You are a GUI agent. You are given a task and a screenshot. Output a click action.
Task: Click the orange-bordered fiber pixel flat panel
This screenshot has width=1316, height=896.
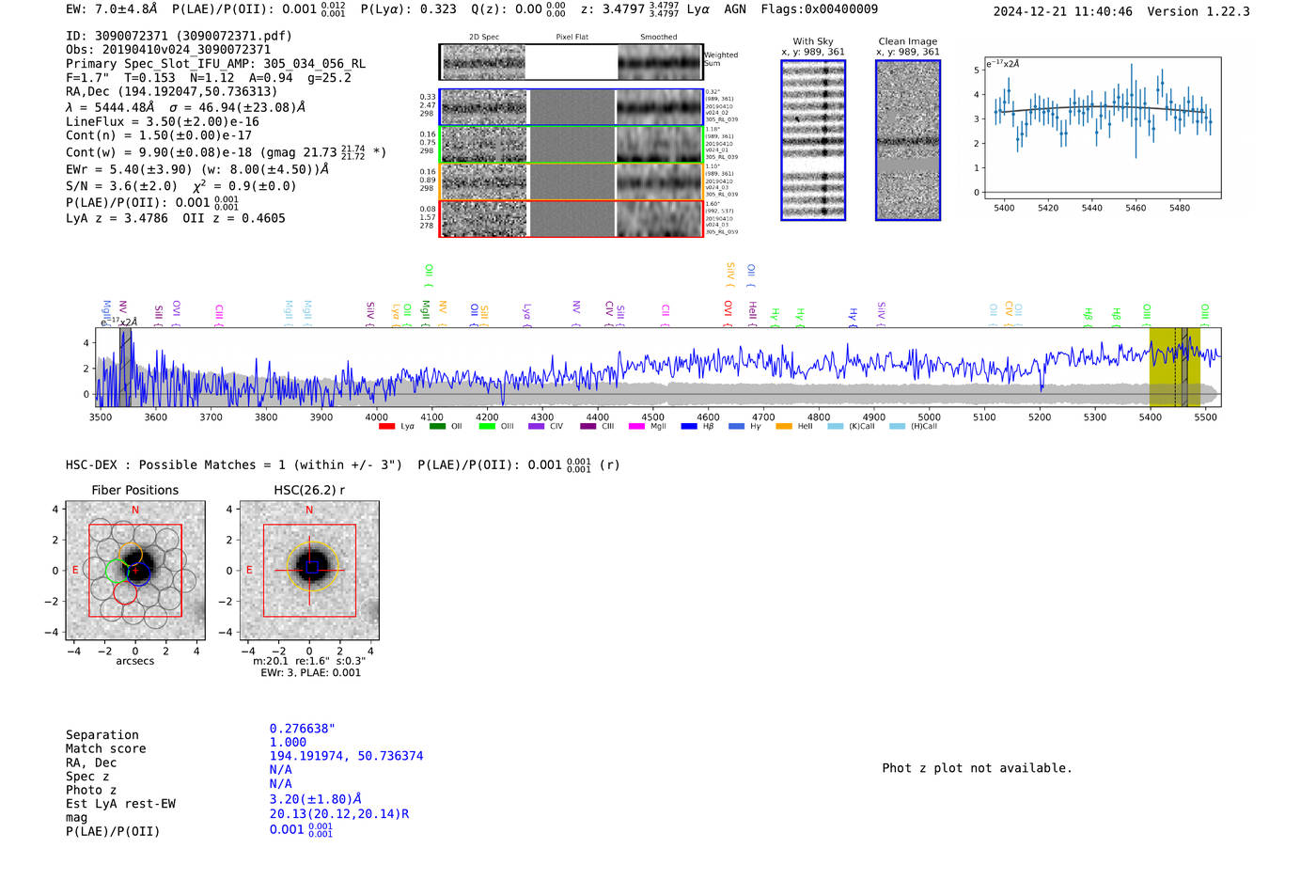click(572, 181)
